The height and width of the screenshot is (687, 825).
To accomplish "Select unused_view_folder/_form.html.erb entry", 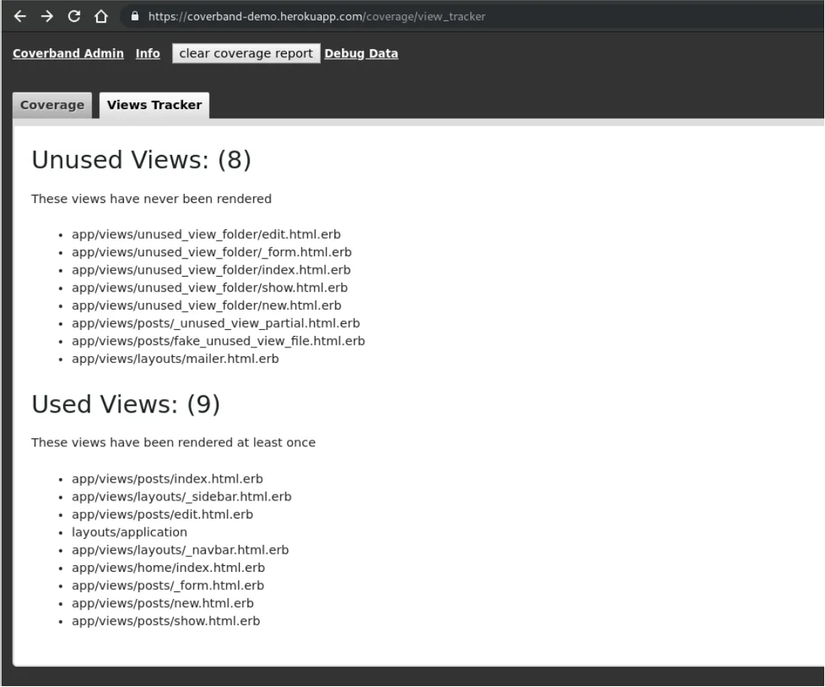I will pos(212,252).
